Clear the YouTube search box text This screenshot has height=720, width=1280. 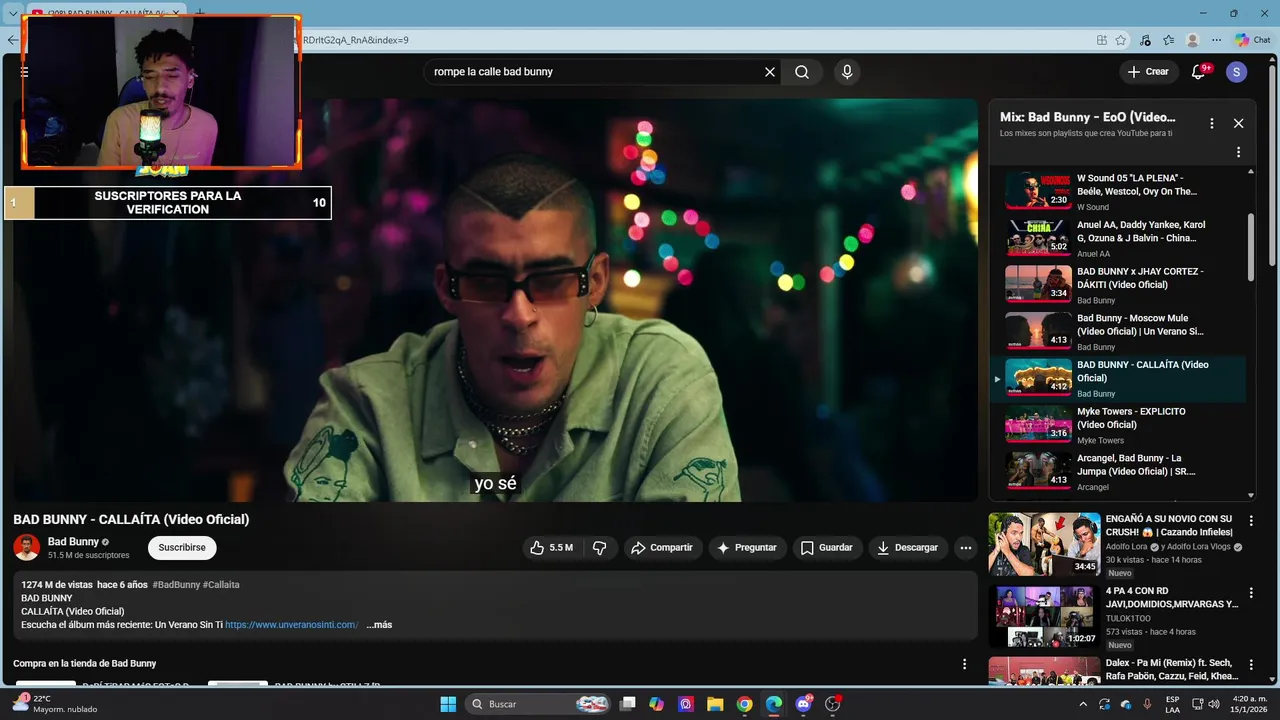click(x=770, y=72)
